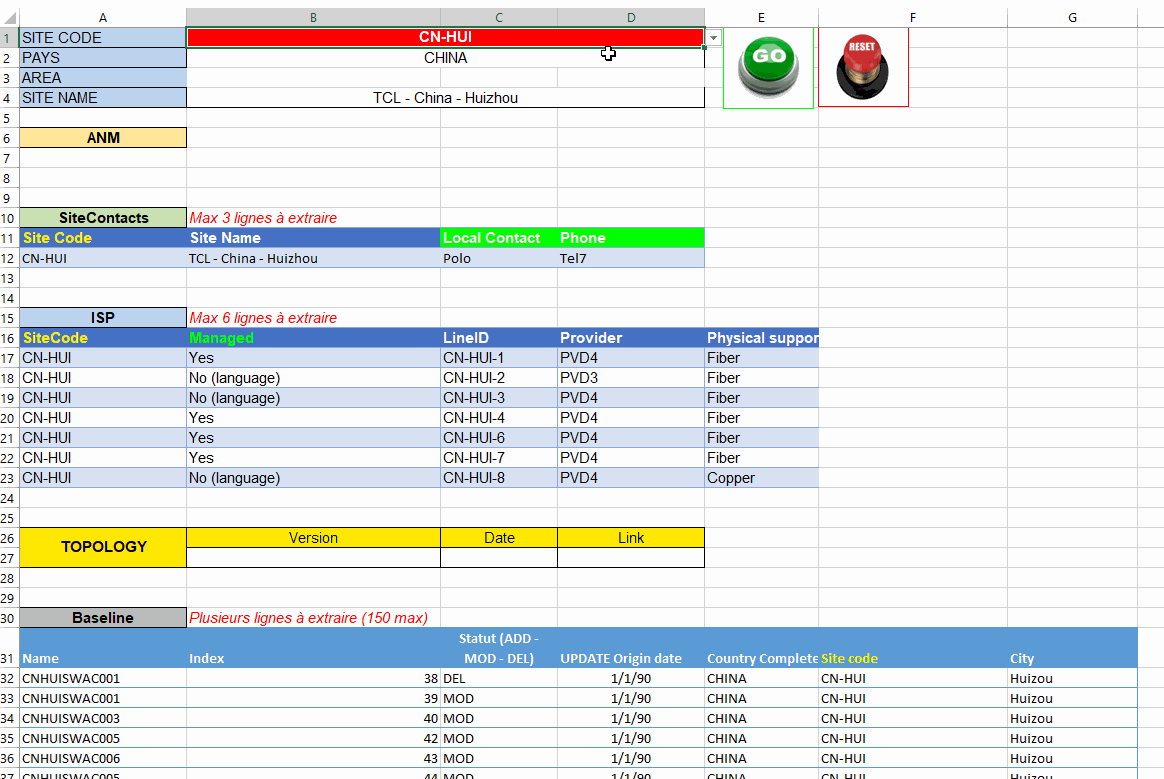
Task: Select the CNHUISWAC003 name cell
Action: pos(103,718)
